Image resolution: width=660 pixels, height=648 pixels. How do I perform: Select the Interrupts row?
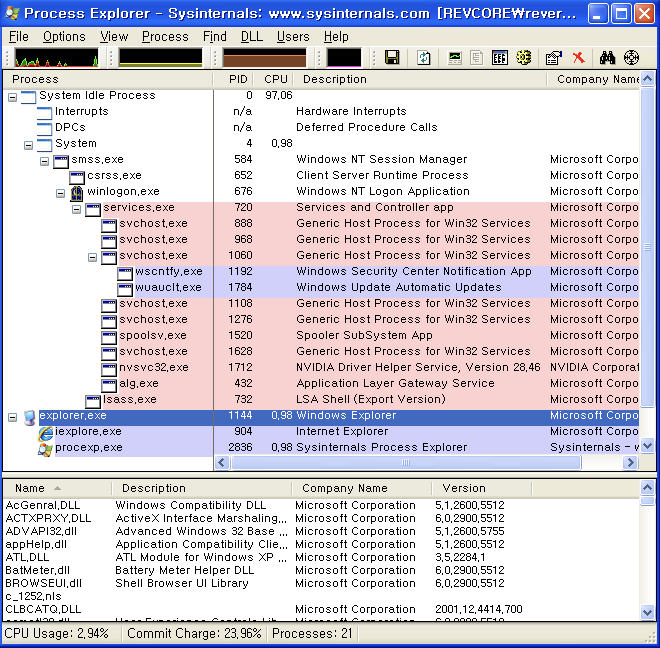pyautogui.click(x=321, y=112)
